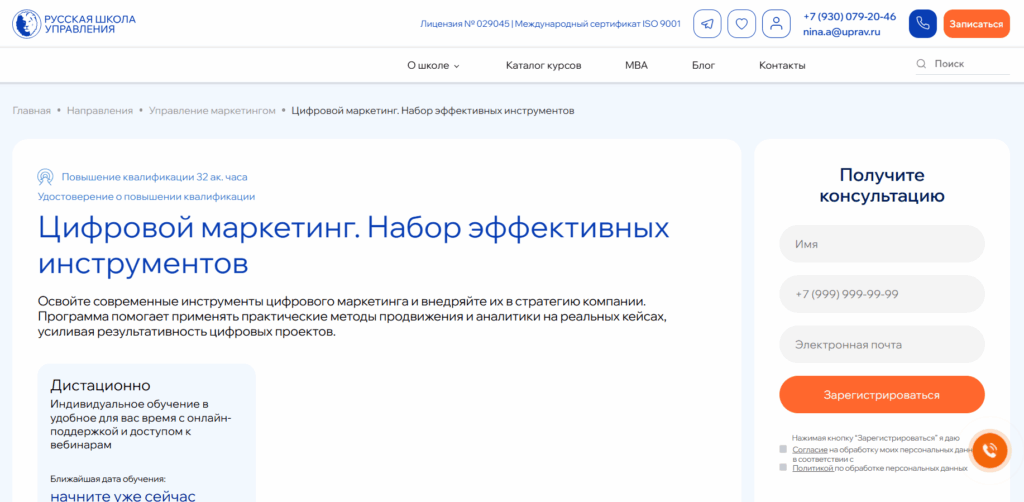Click the Дистанционно card heading

(x=101, y=385)
